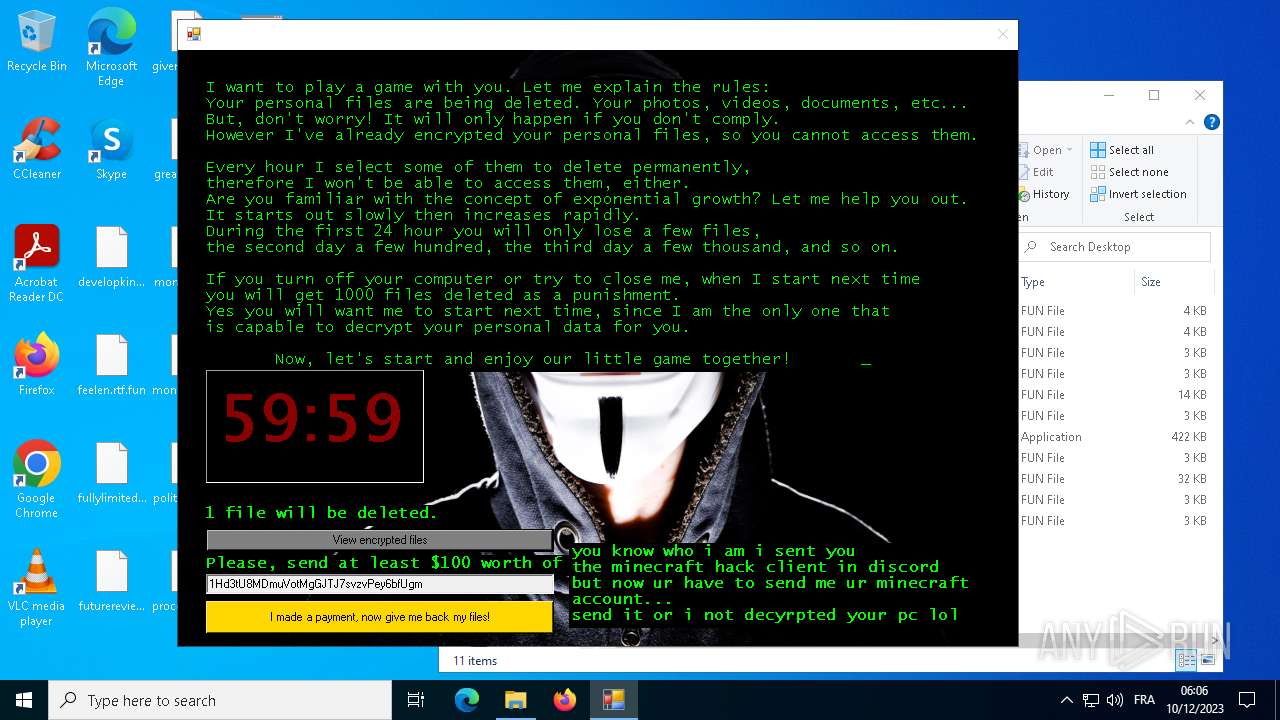
Task: Click Select all in Explorer ribbon
Action: point(1122,150)
